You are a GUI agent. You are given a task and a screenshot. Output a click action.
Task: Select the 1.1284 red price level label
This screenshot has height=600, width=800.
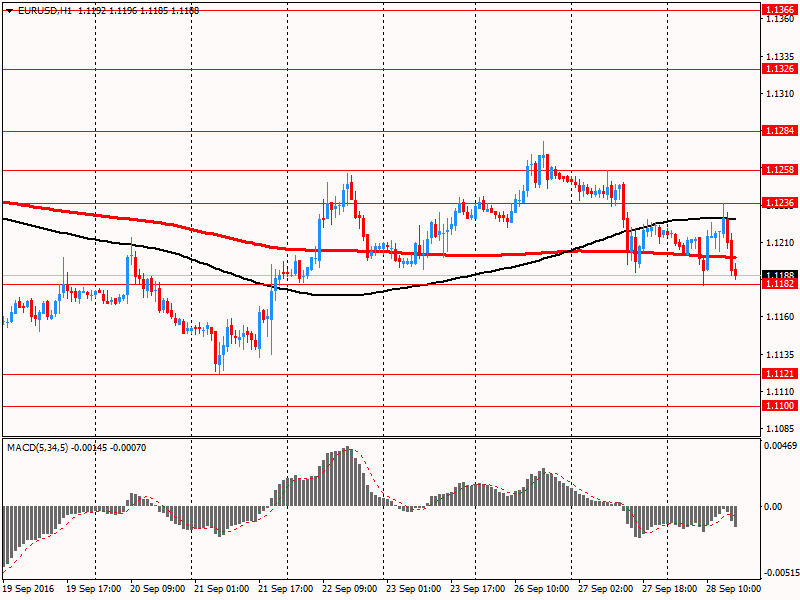779,131
